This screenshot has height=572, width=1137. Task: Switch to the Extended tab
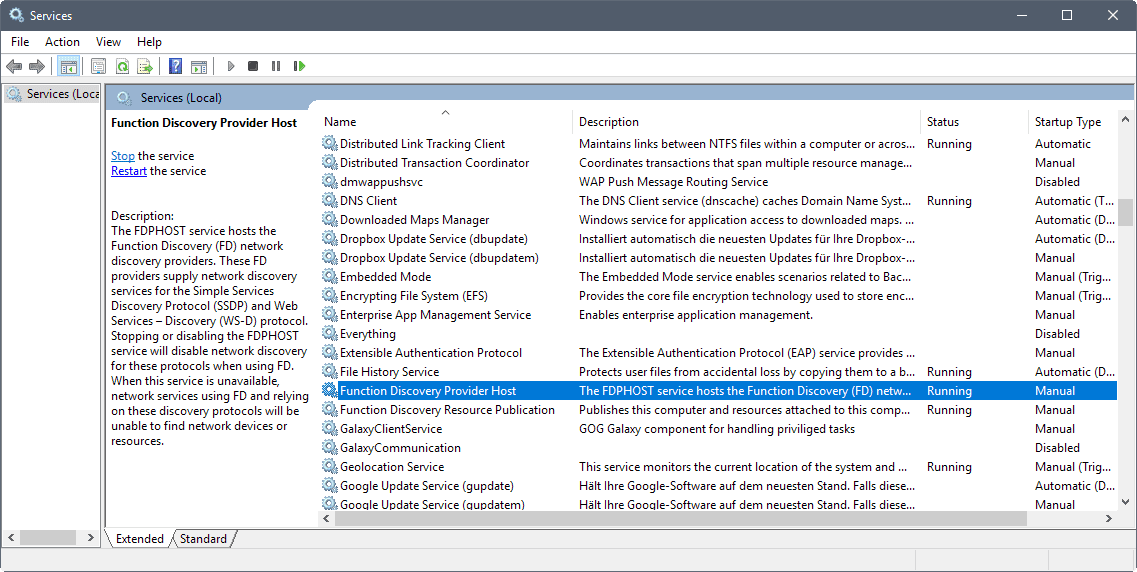pos(139,539)
